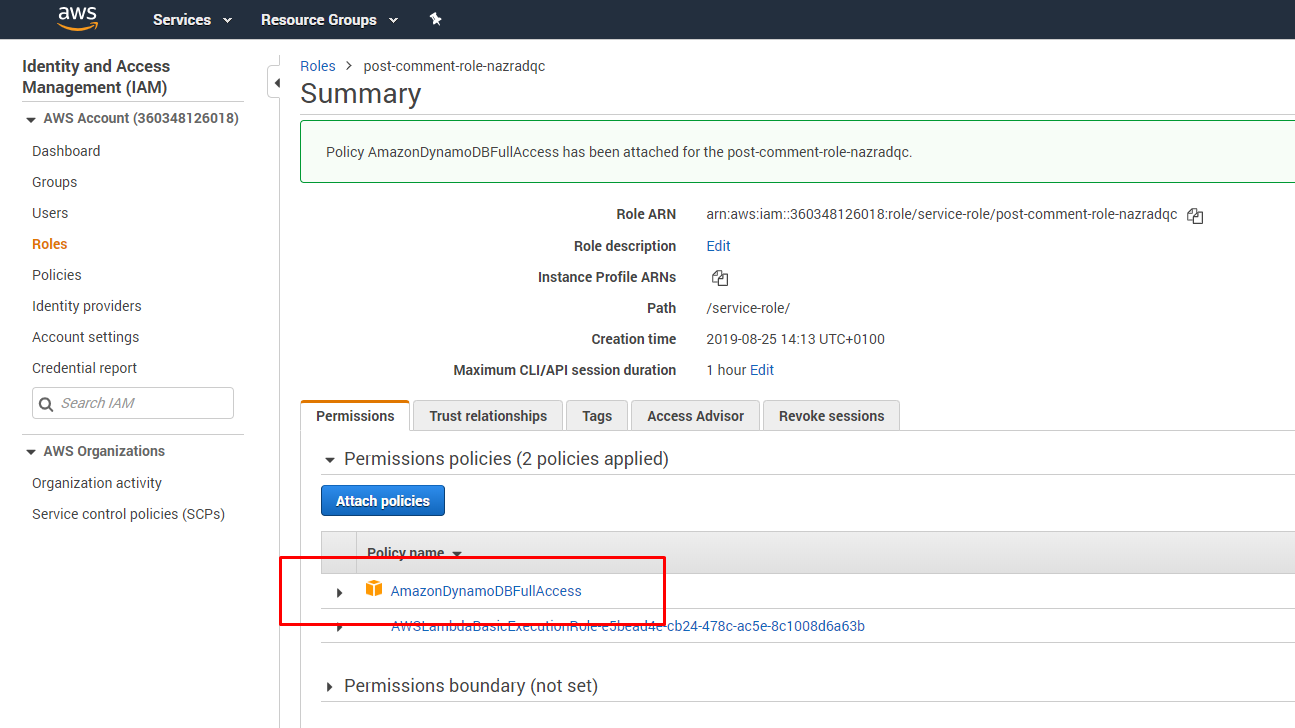Expand the AmazonDynamoDBFullAccess policy row
The width and height of the screenshot is (1295, 728).
(339, 592)
